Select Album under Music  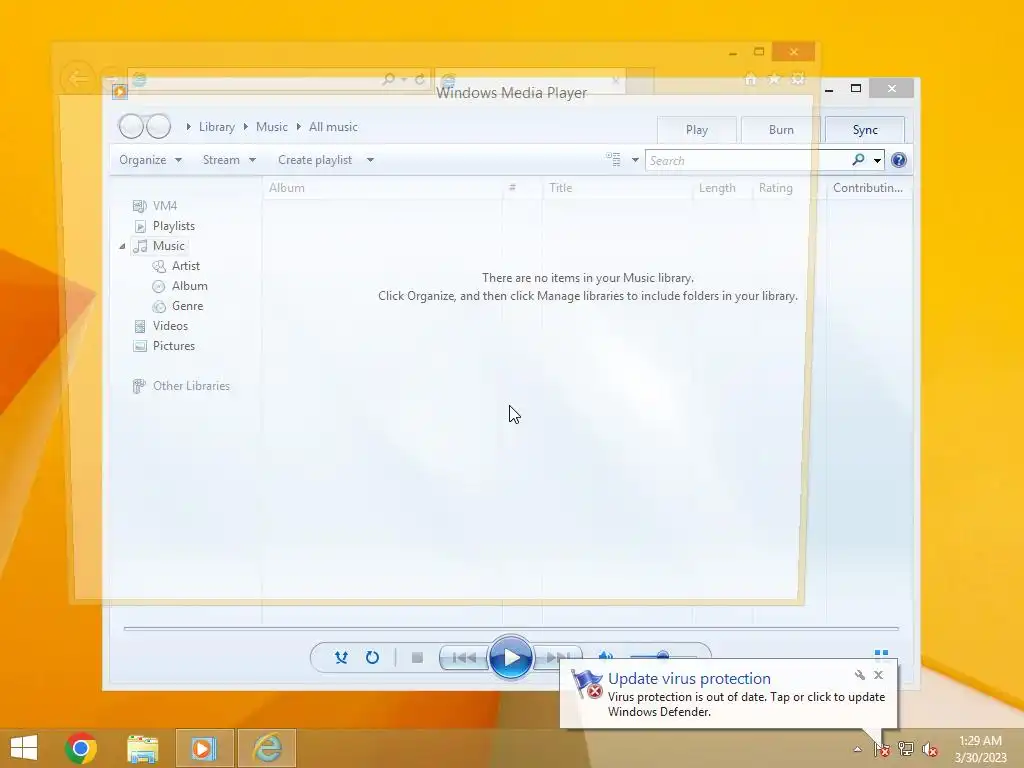click(x=180, y=286)
